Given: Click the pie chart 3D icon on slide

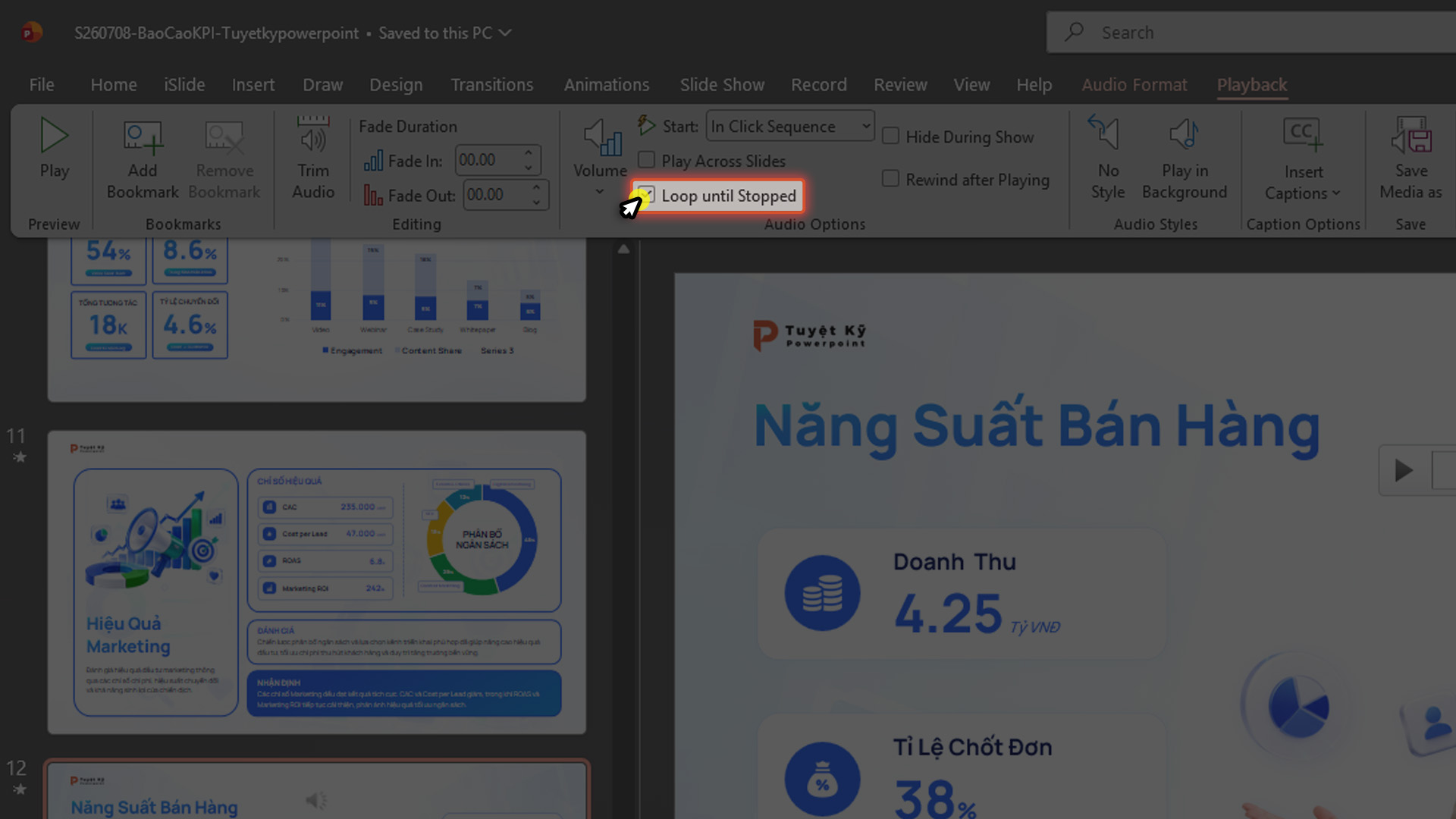Looking at the screenshot, I should (x=1298, y=707).
